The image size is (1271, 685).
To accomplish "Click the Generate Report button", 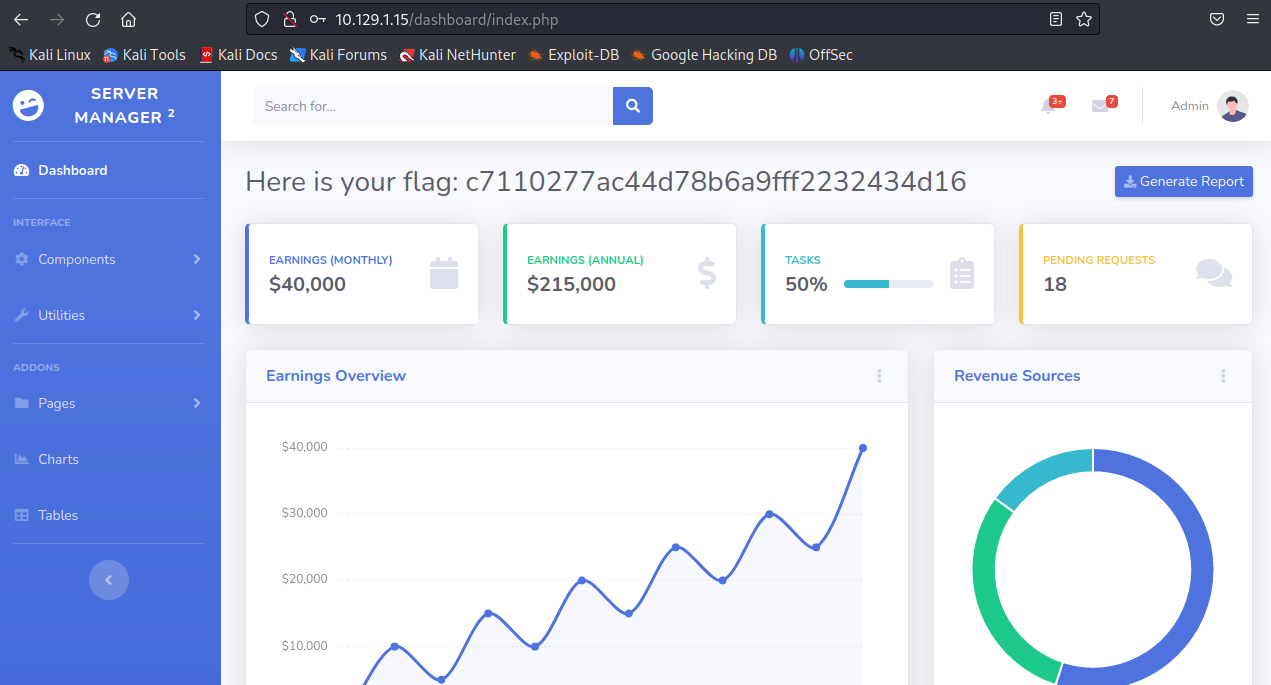I will pyautogui.click(x=1183, y=181).
